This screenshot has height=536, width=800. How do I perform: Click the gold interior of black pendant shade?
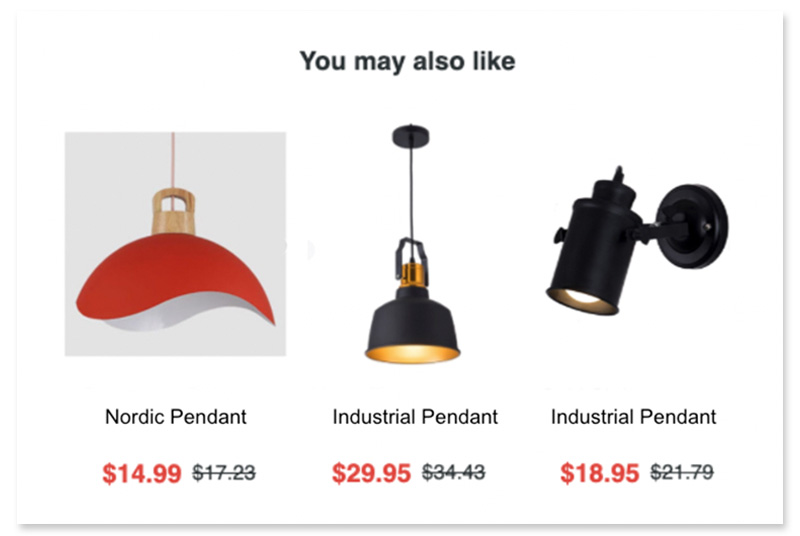(x=412, y=354)
